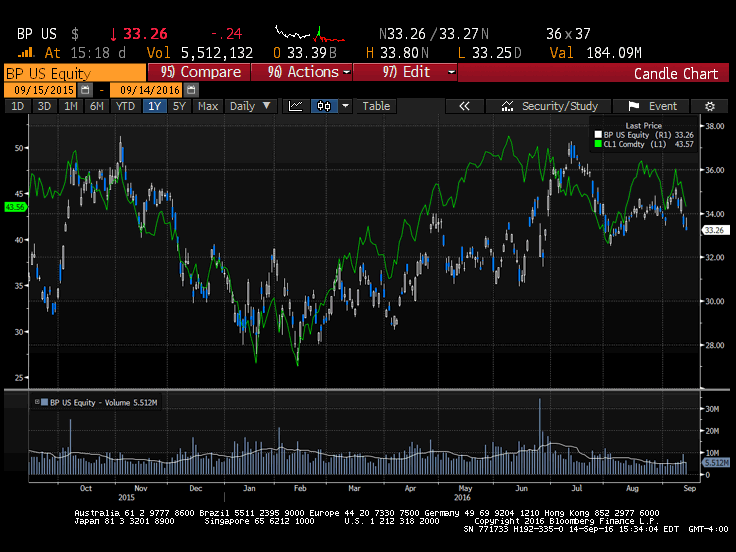Click the L 33.25 low value
The width and height of the screenshot is (736, 552).
[490, 53]
